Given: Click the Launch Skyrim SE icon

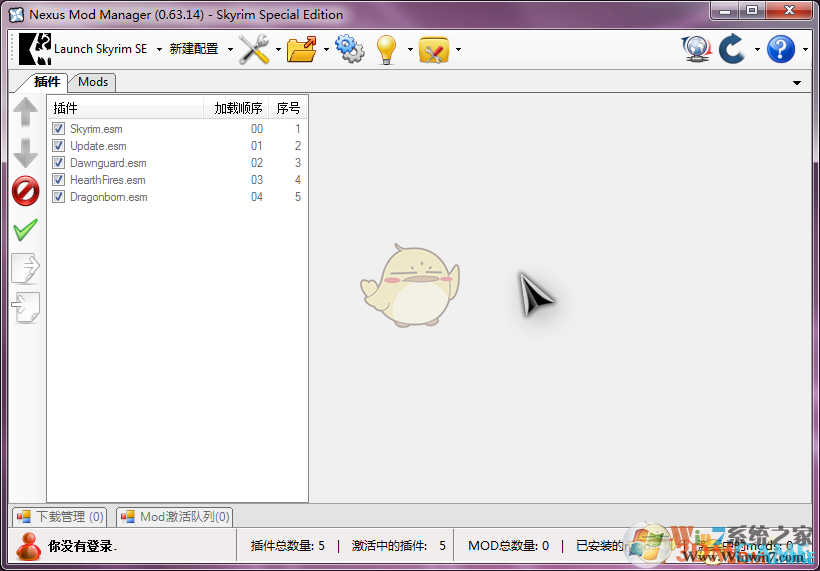Looking at the screenshot, I should [x=35, y=49].
